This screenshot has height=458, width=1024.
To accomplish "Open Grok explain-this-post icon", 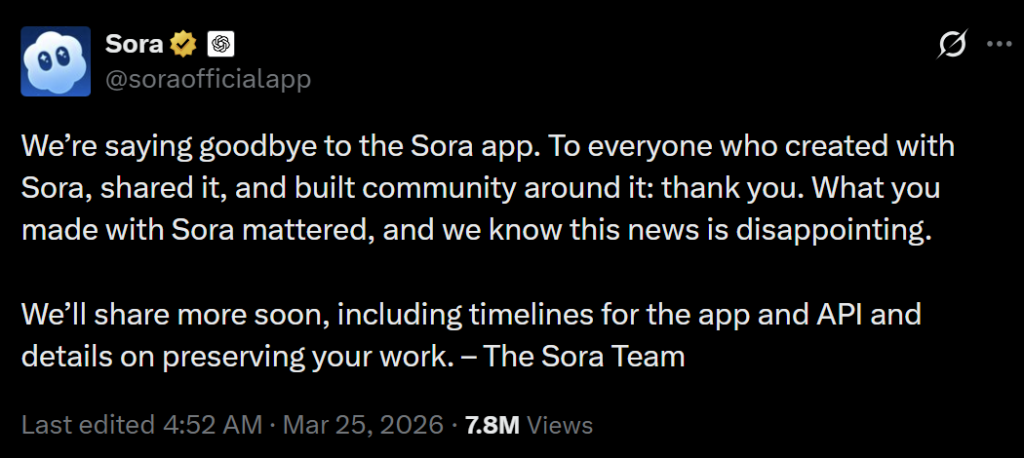I will point(951,45).
